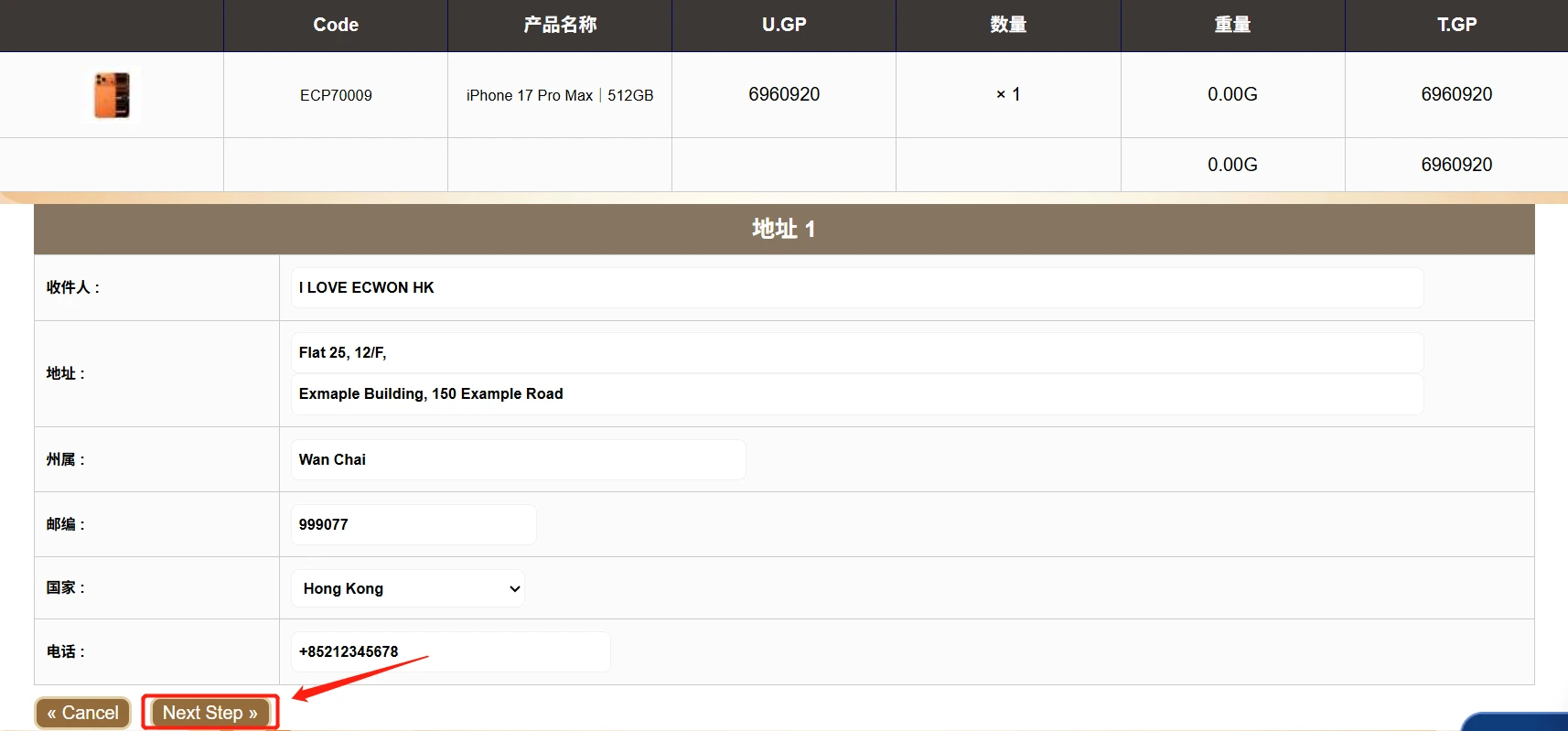Select the Exmaple Building address line field
1568x731 pixels.
[856, 394]
